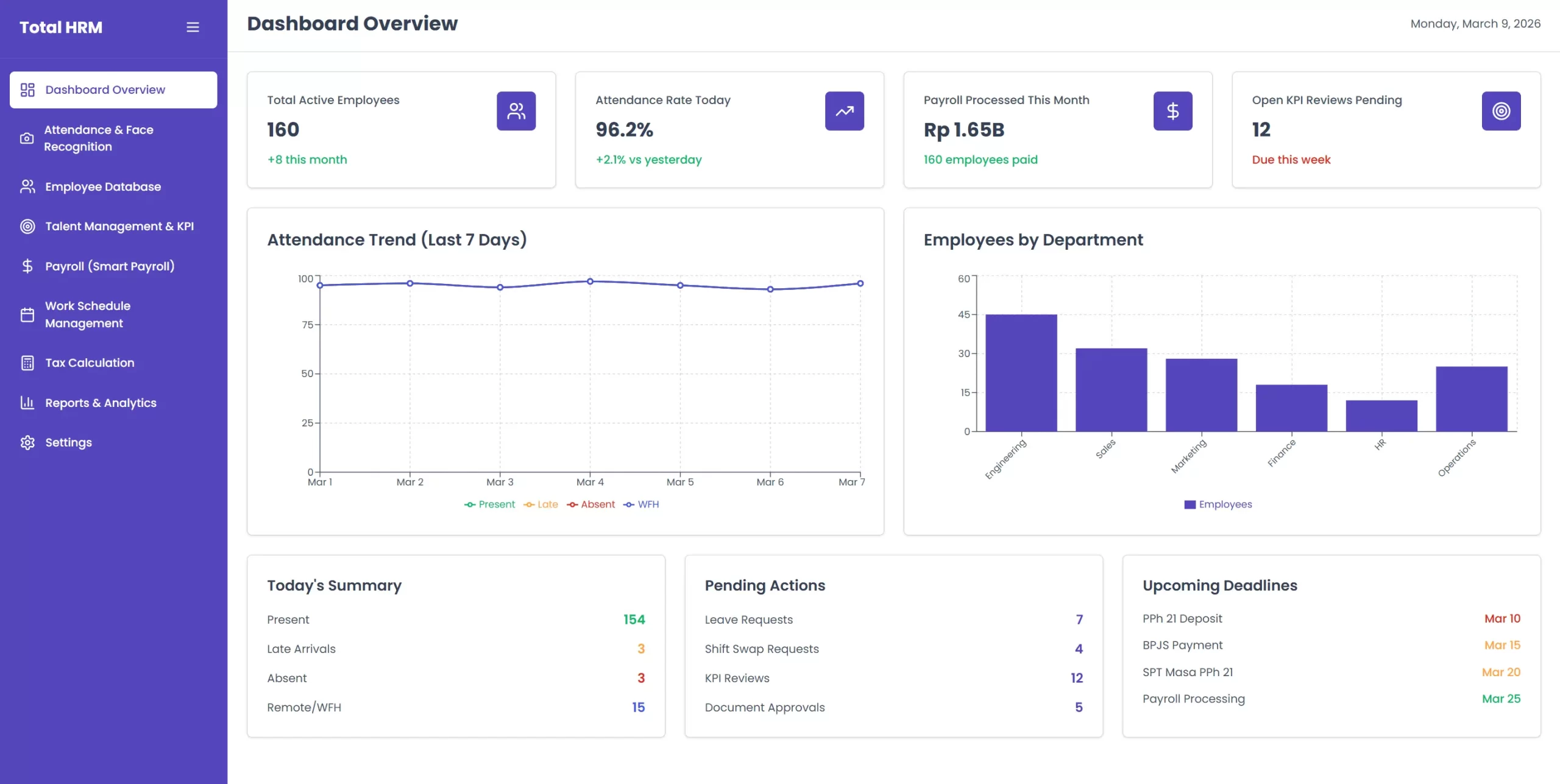
Task: Open the Employee Database menu item
Action: [103, 187]
